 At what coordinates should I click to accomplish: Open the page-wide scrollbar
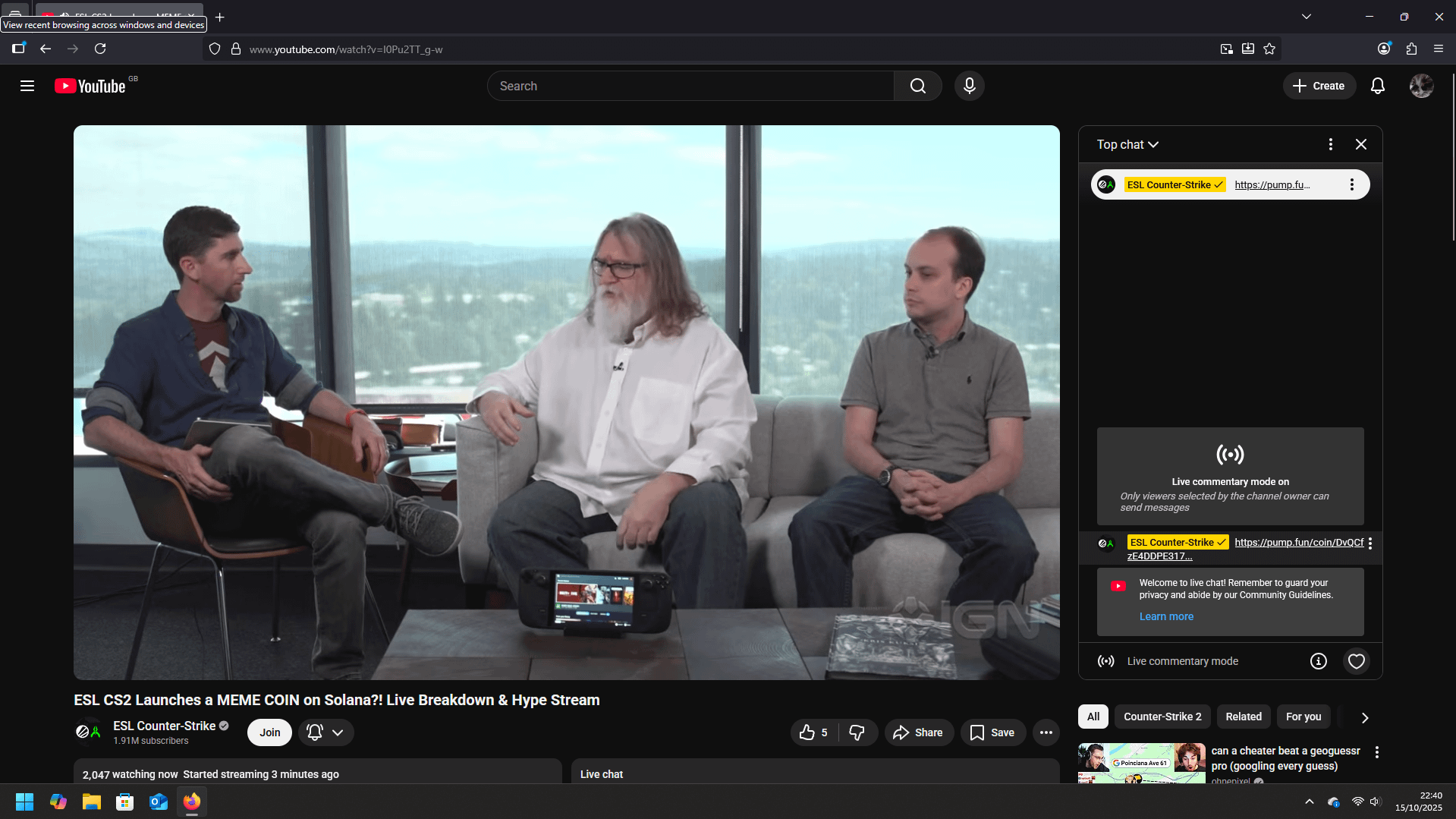[1452, 157]
